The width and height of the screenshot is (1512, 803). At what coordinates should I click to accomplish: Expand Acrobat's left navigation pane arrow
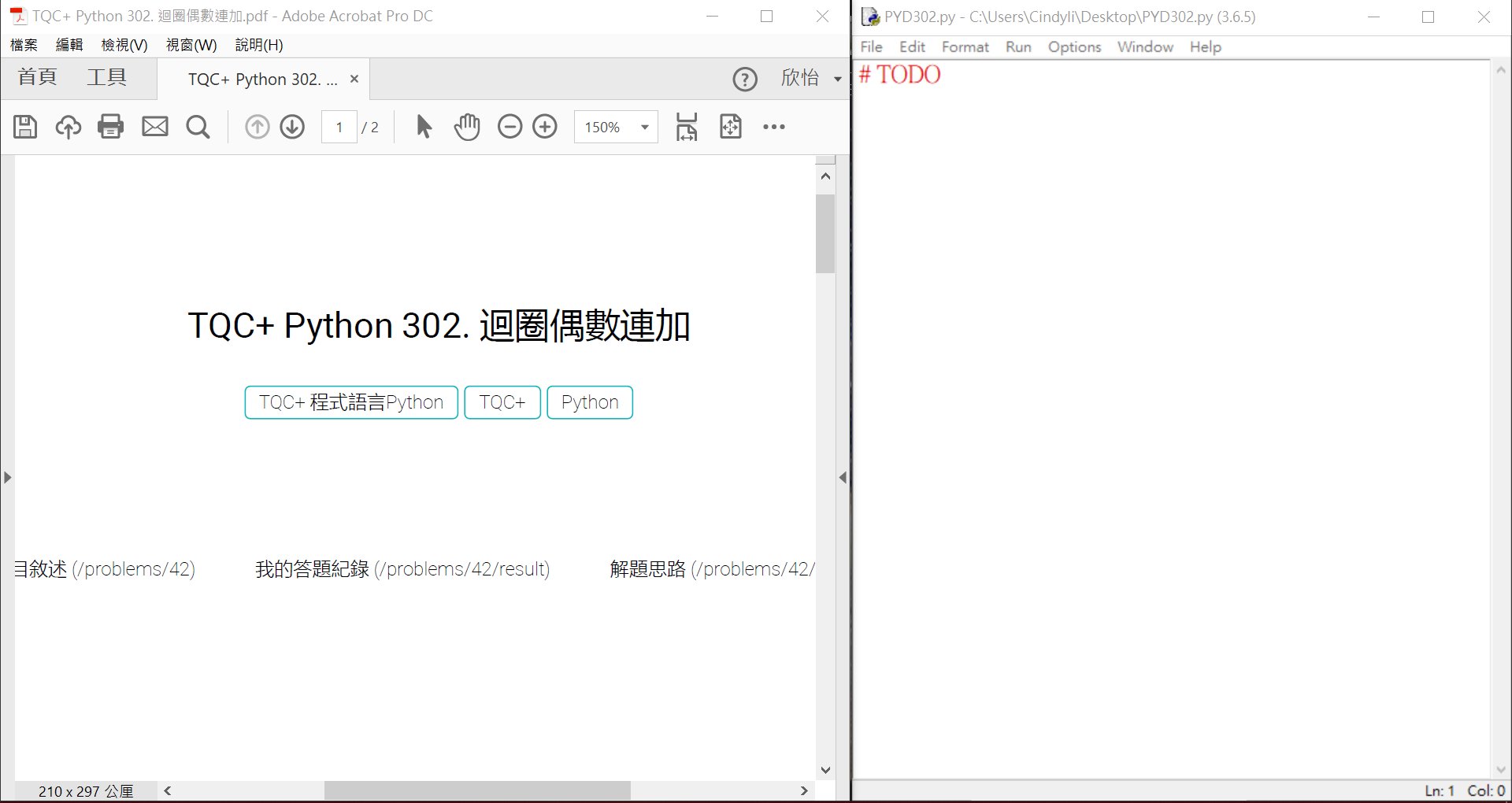pyautogui.click(x=7, y=477)
